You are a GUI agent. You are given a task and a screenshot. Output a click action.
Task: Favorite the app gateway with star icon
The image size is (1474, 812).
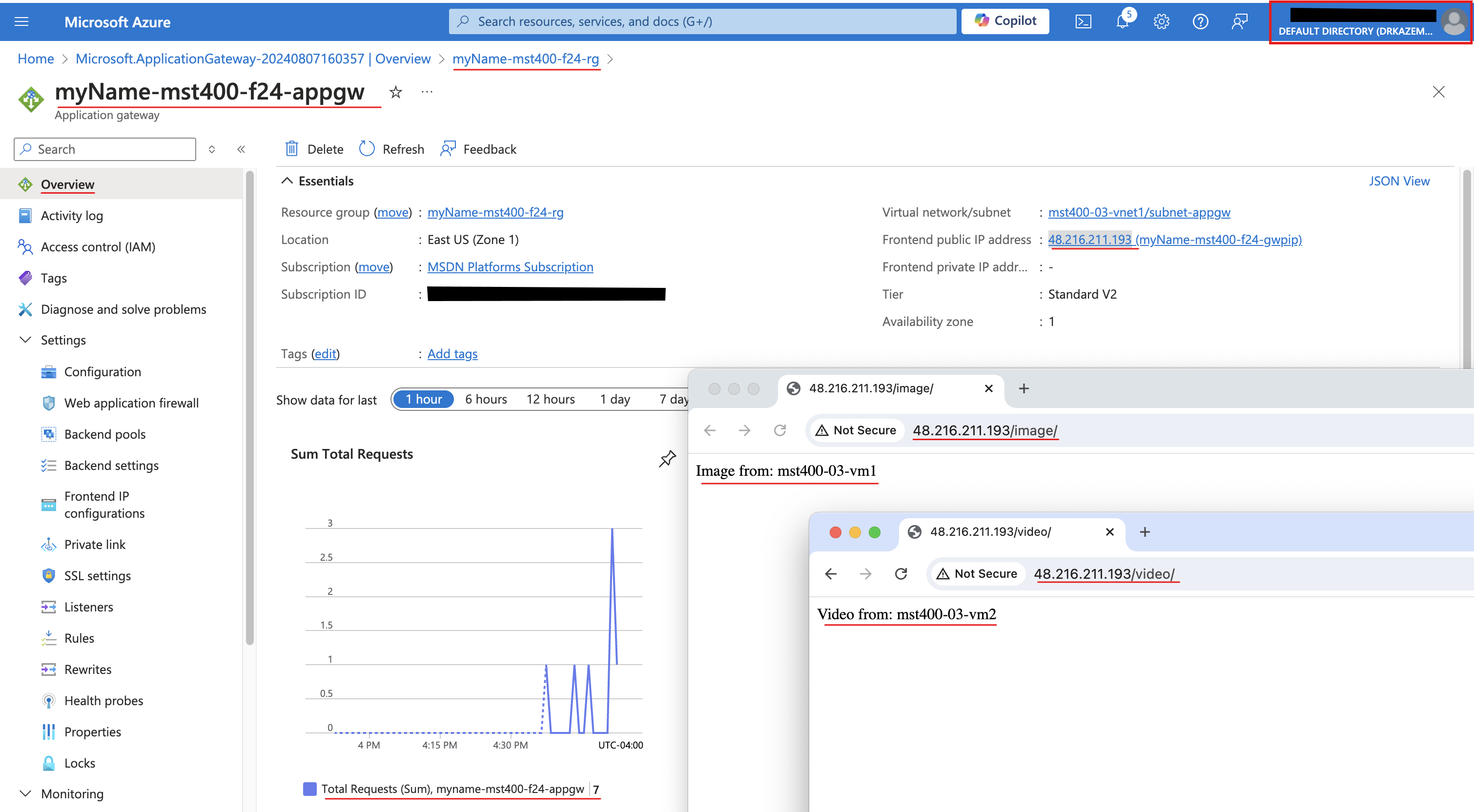click(x=395, y=92)
